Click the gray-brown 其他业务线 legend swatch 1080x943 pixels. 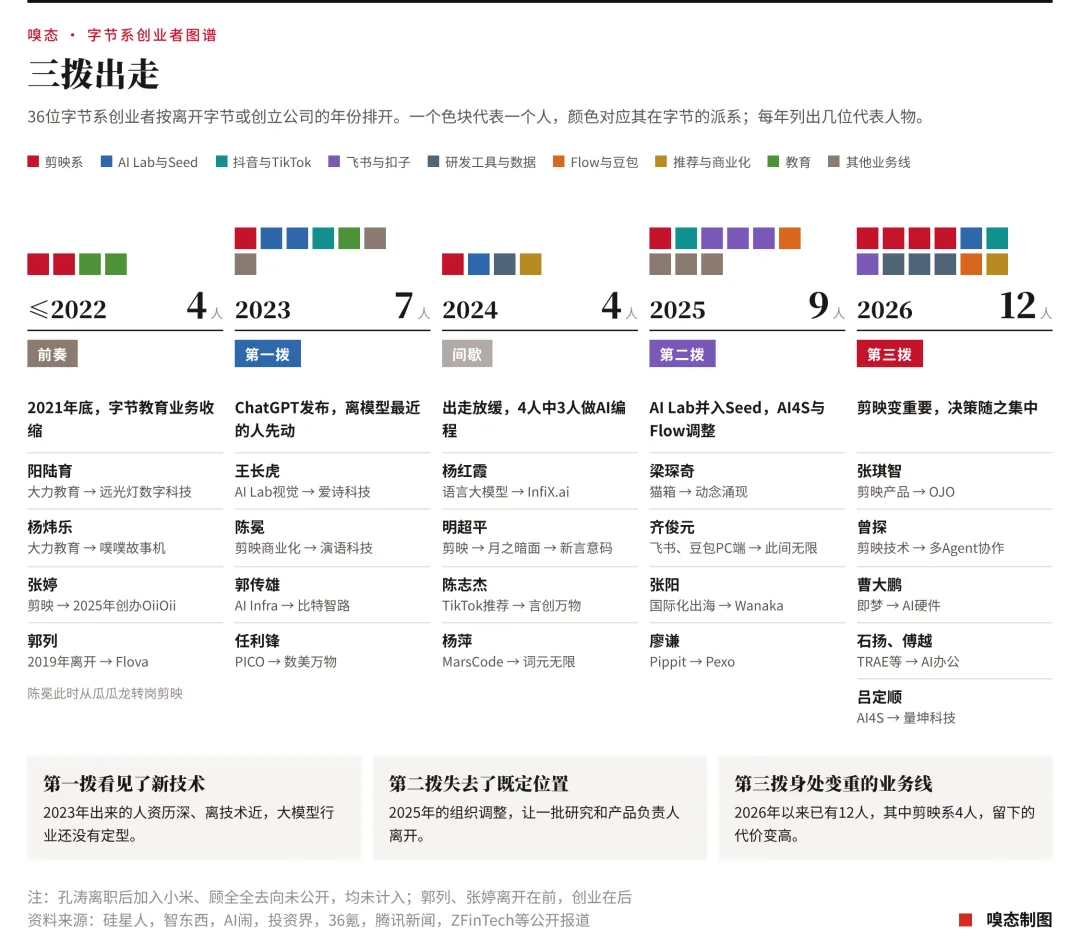click(x=833, y=161)
